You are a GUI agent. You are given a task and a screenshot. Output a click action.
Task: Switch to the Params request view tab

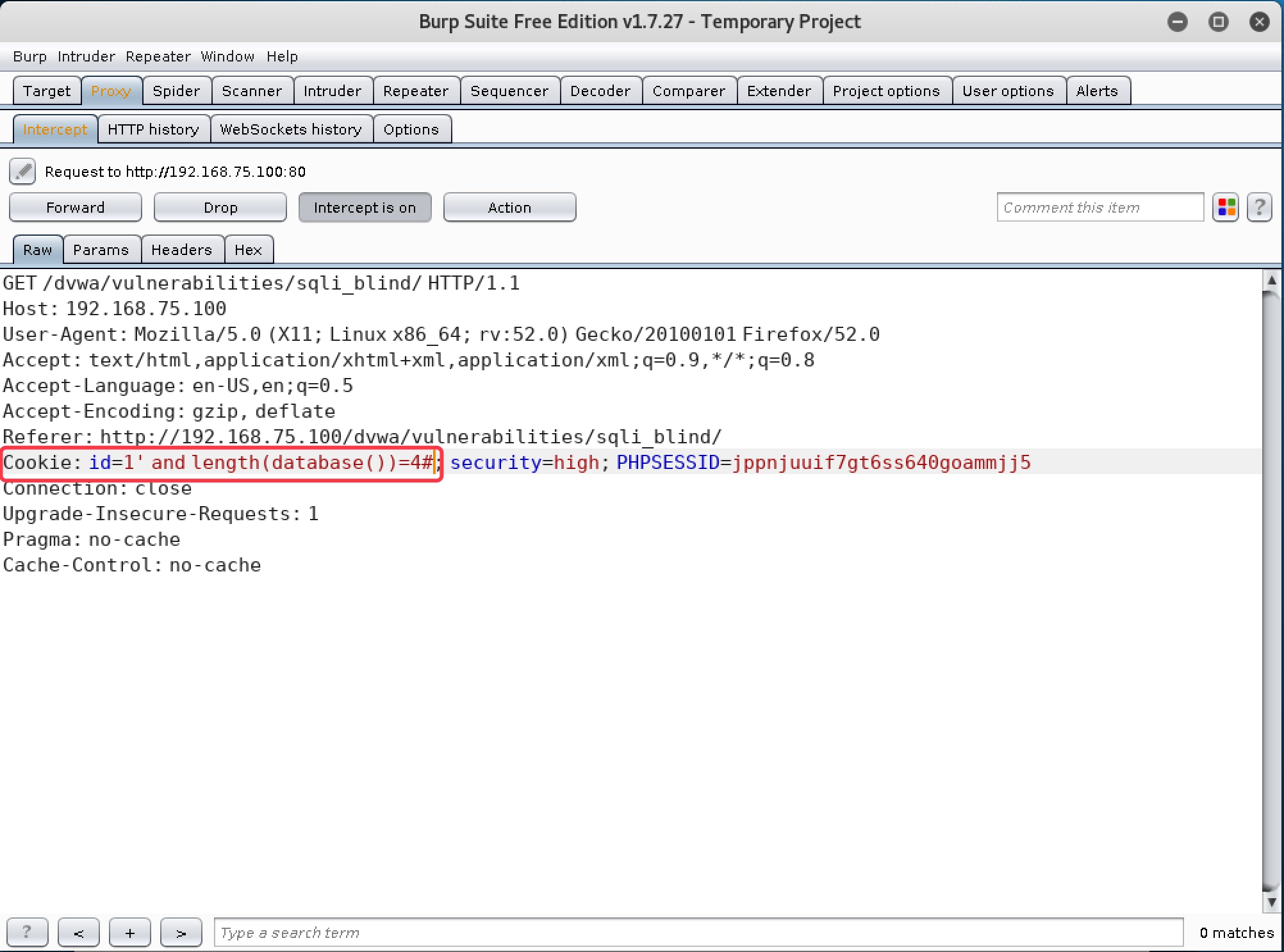(101, 250)
